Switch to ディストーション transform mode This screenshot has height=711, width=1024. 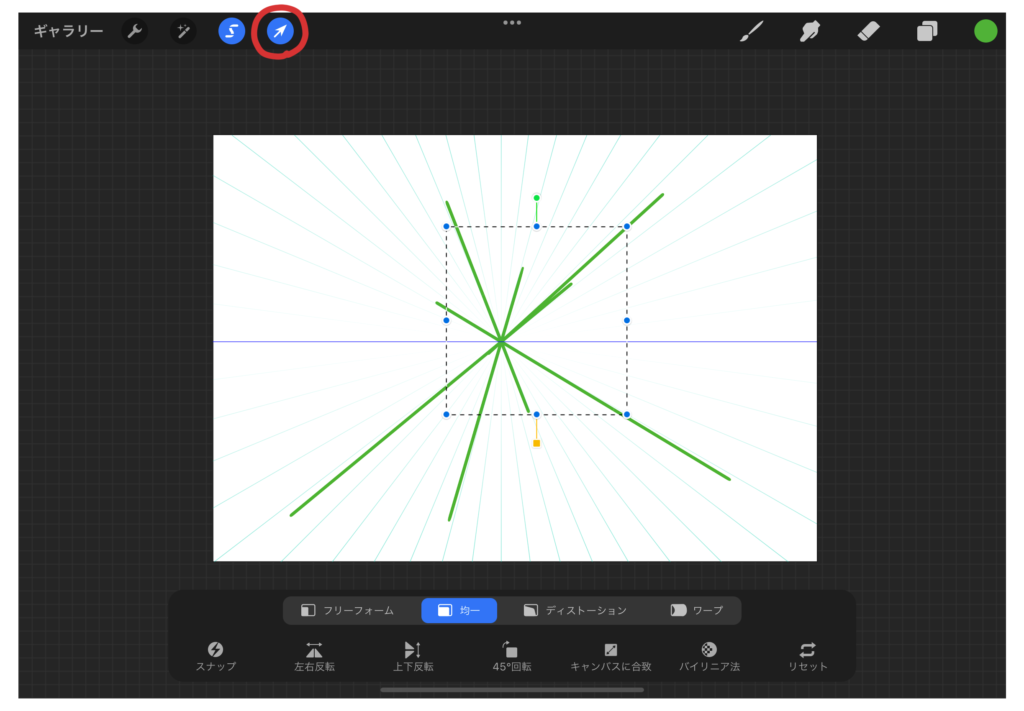coord(575,610)
